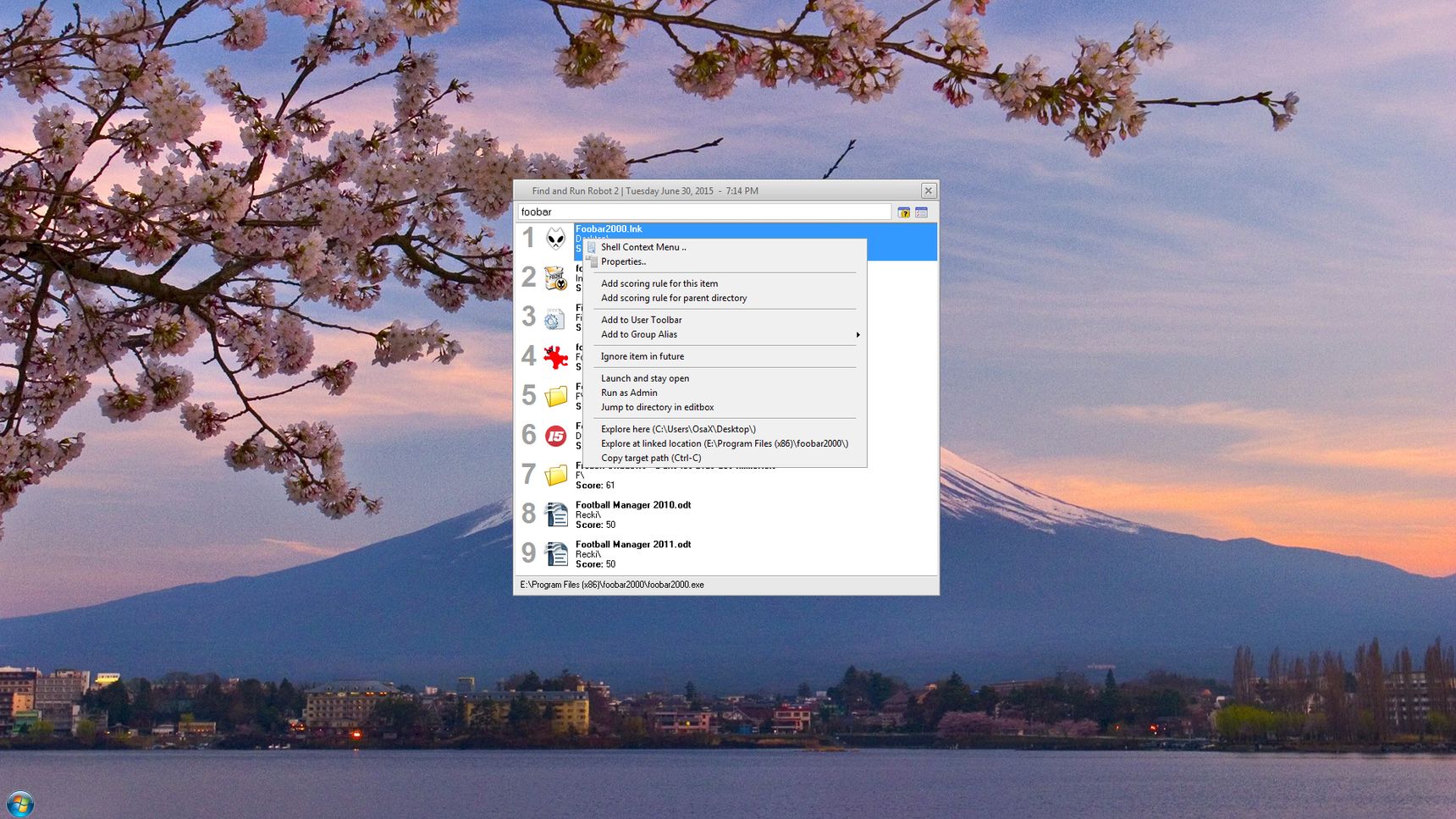This screenshot has width=1456, height=819.
Task: Click document icon of Football Manager 2010.odt
Action: click(556, 514)
